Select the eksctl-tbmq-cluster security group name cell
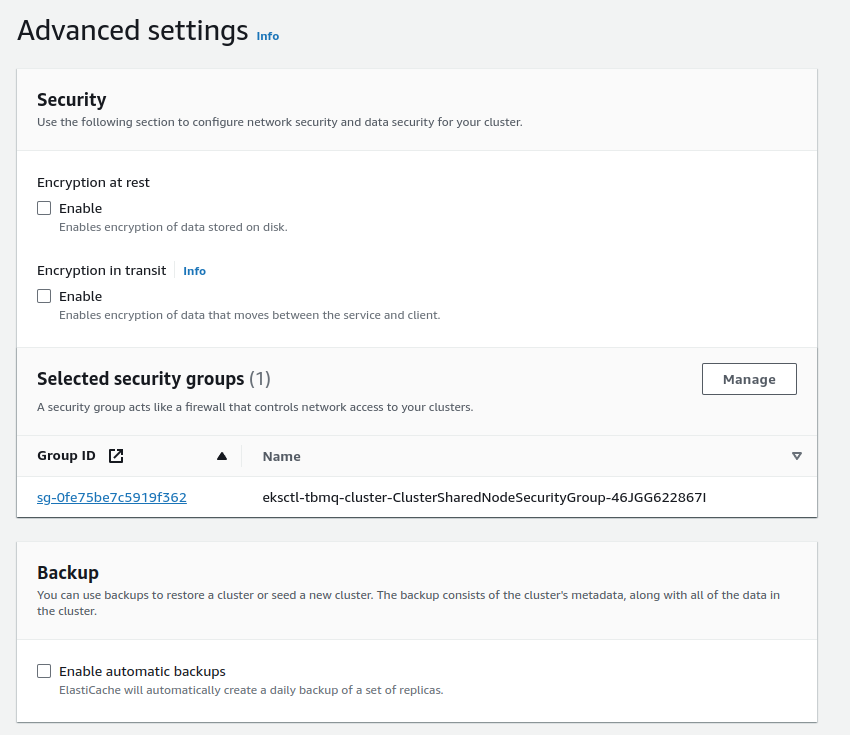This screenshot has width=850, height=735. point(484,497)
